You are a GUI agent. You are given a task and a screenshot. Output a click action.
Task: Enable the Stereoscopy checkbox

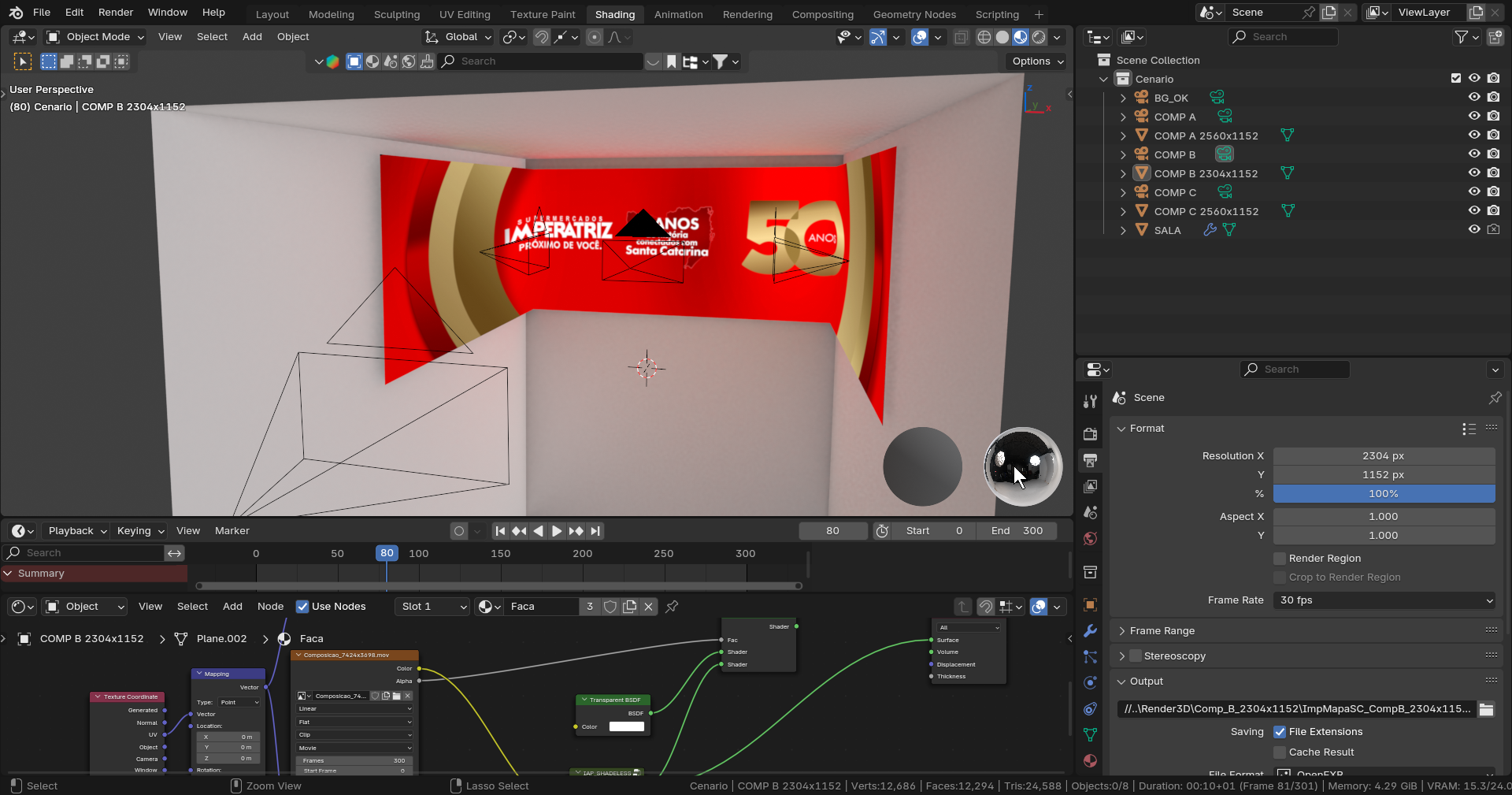1136,656
